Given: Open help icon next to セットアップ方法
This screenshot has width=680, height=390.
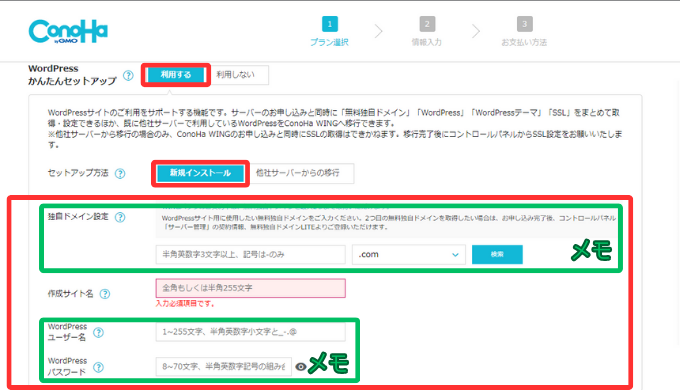Looking at the screenshot, I should [120, 174].
